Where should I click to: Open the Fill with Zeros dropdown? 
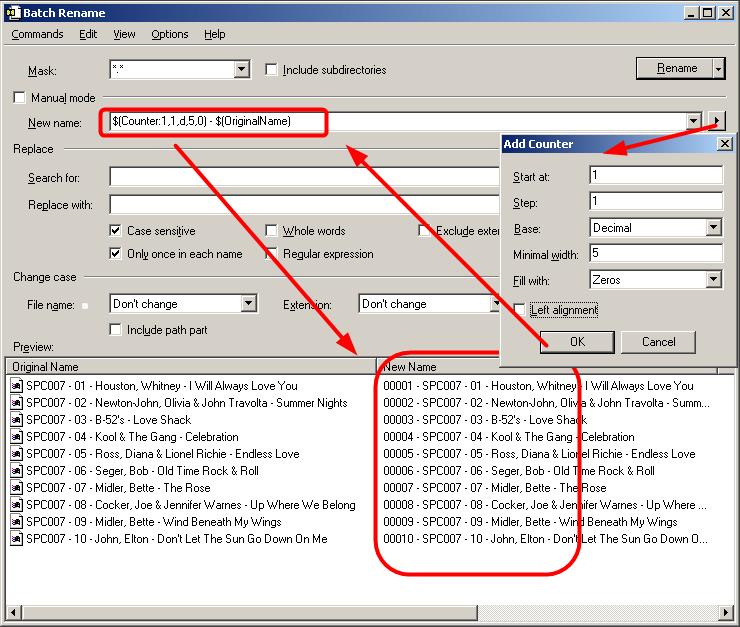(713, 280)
